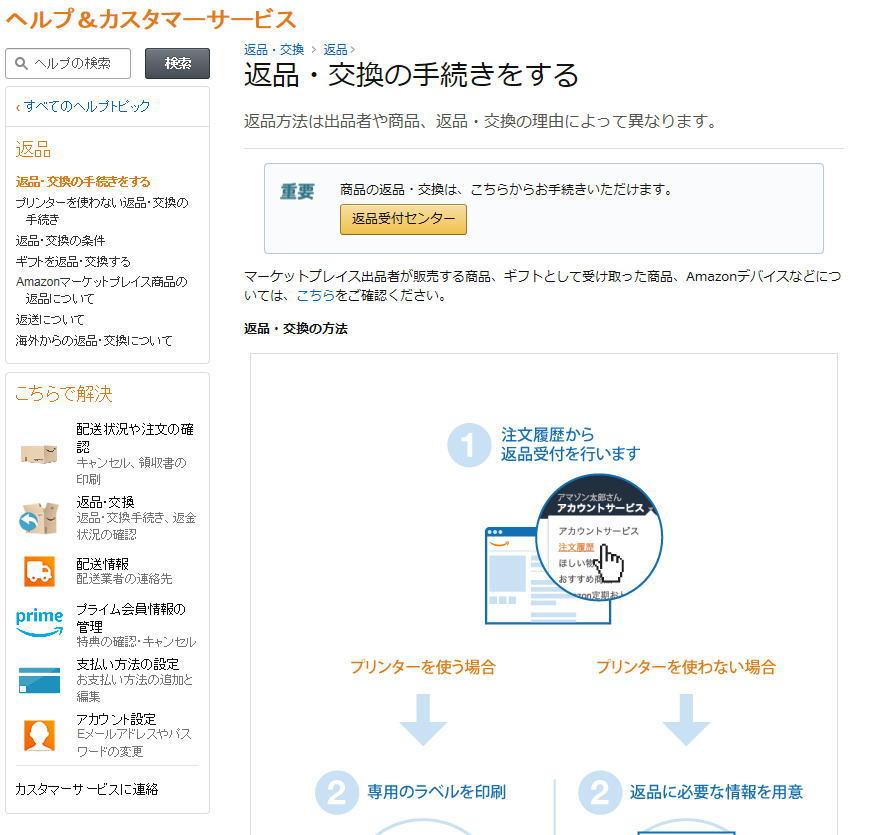This screenshot has height=835, width=875.
Task: Click 特典の確認・キャンセル description text
Action: (136, 642)
